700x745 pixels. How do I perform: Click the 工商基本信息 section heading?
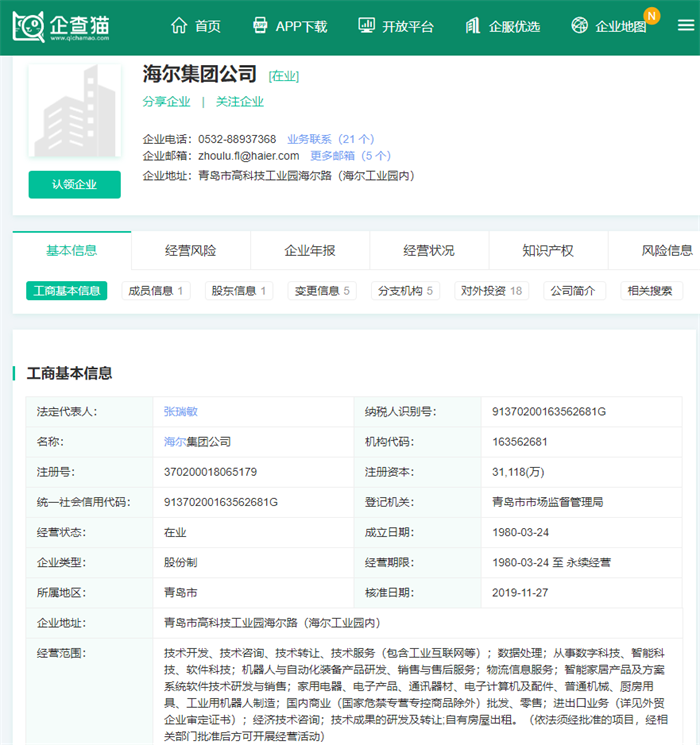(x=69, y=373)
